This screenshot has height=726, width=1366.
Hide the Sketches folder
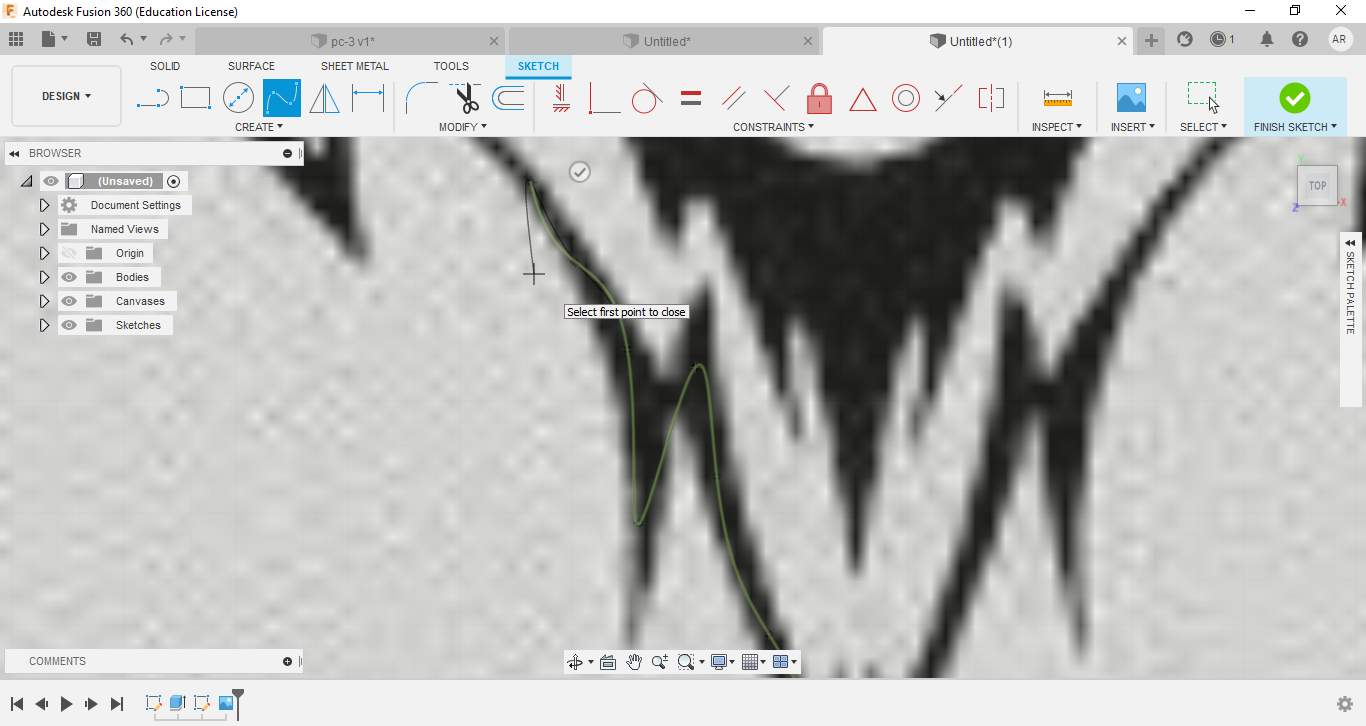[x=69, y=325]
